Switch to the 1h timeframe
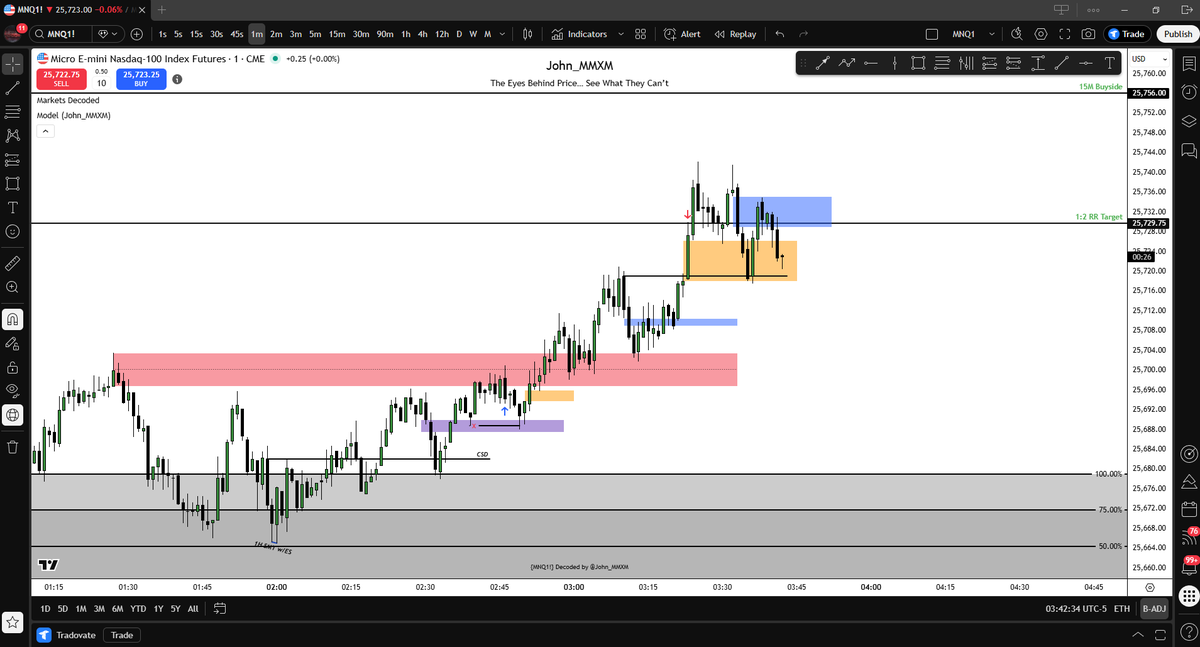Screen dimensions: 1200x647 (405, 34)
